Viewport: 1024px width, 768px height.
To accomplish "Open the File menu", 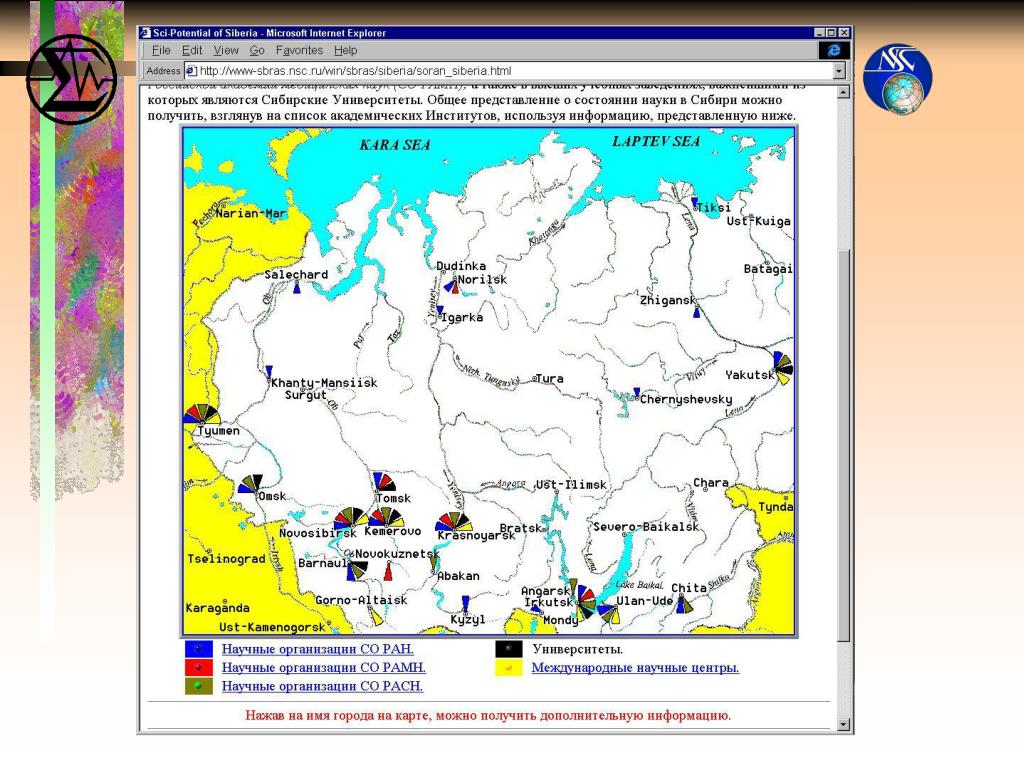I will [161, 50].
